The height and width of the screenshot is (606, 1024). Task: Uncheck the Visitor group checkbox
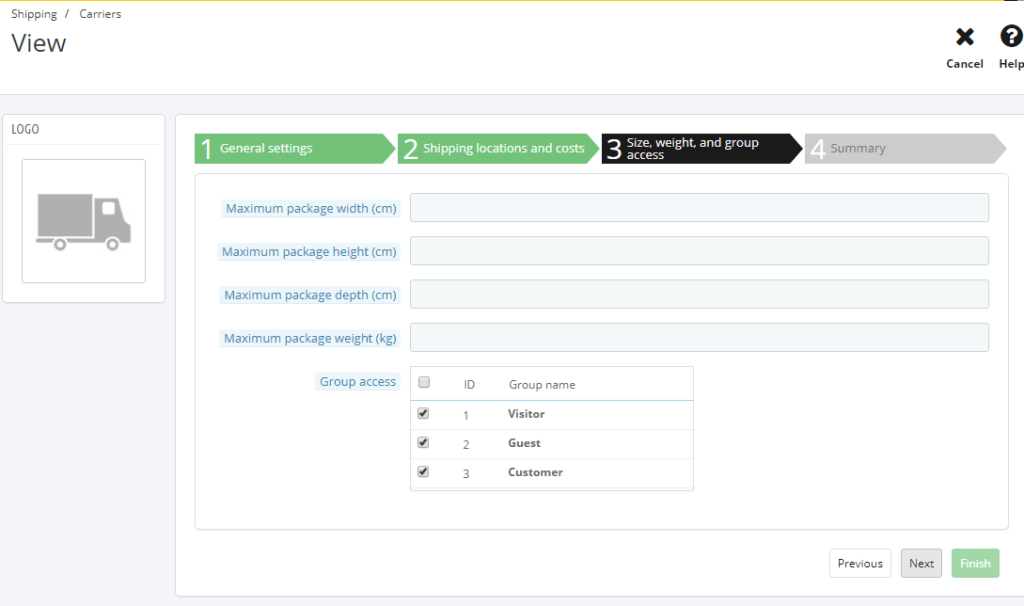pyautogui.click(x=423, y=413)
